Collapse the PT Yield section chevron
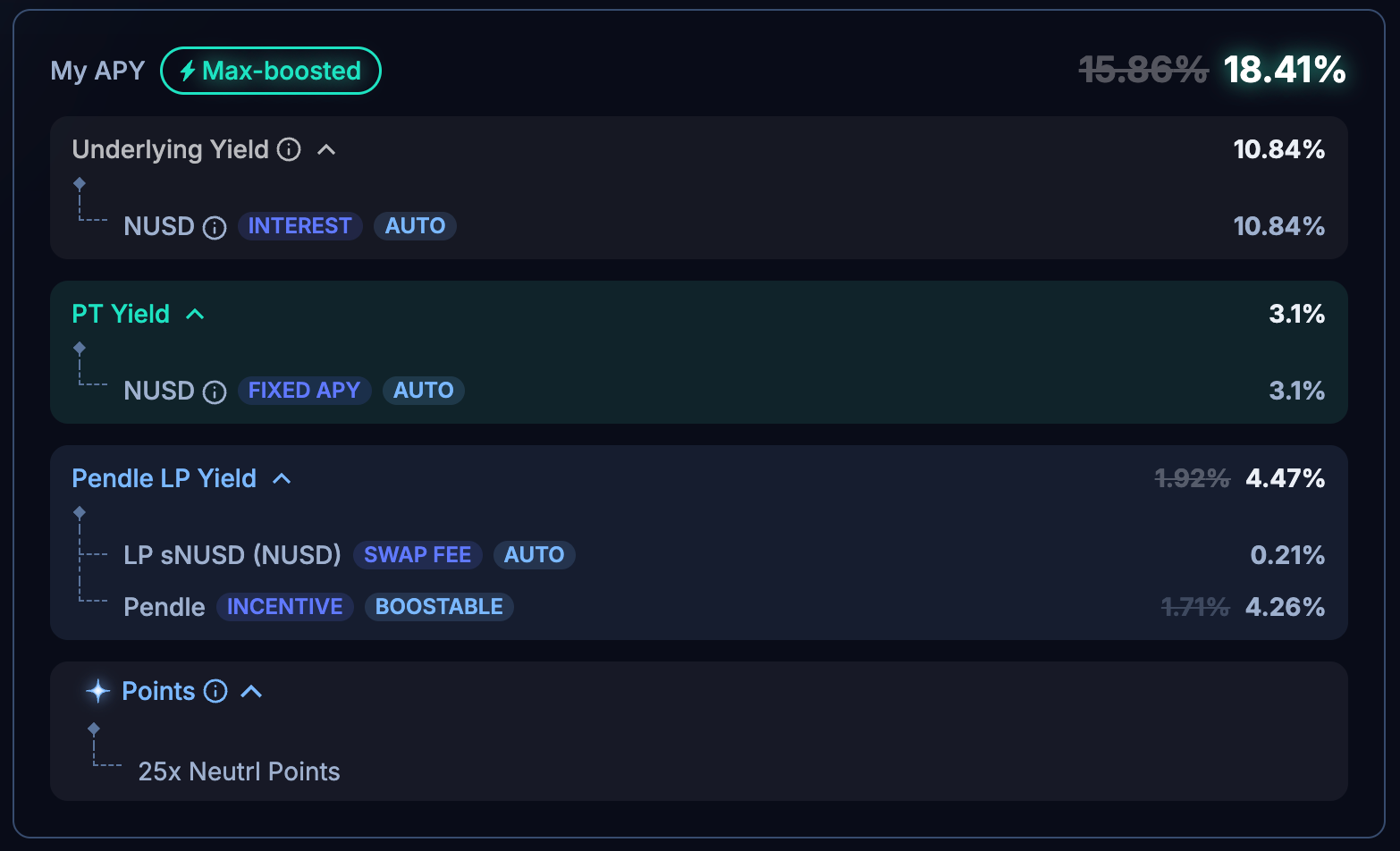 point(195,314)
